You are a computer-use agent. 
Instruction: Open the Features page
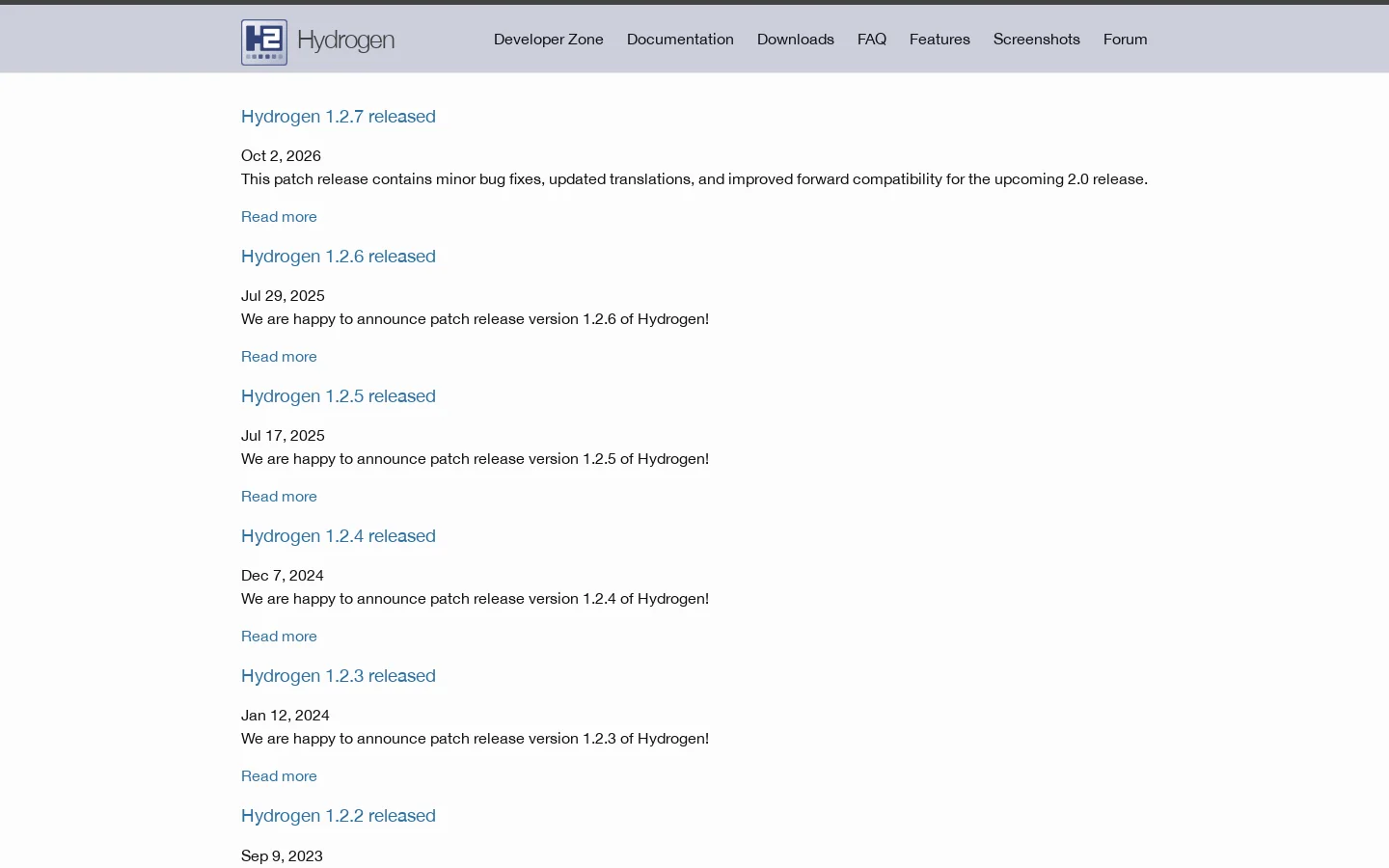940,40
